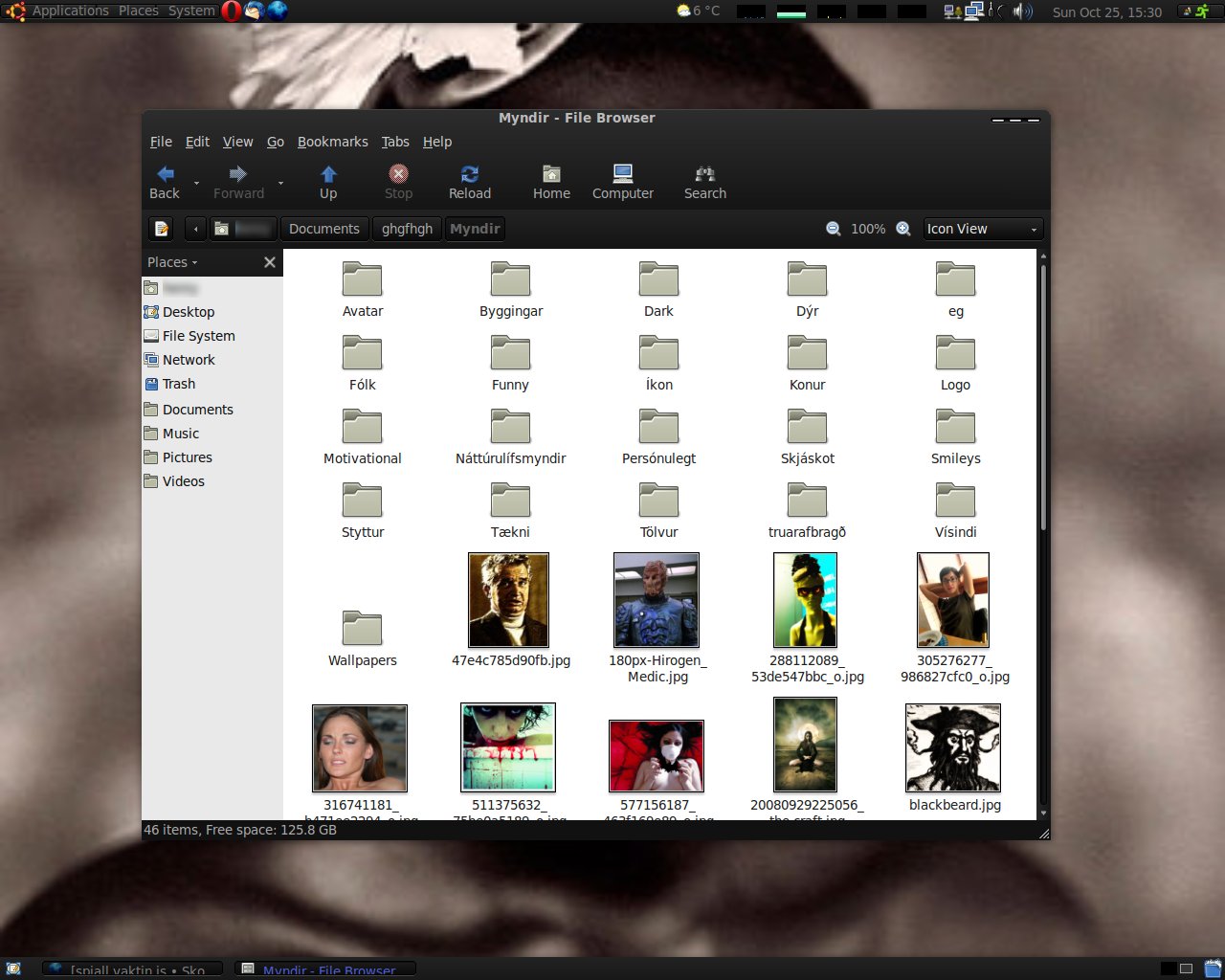Open Computer from the toolbar
1225x980 pixels.
(622, 174)
